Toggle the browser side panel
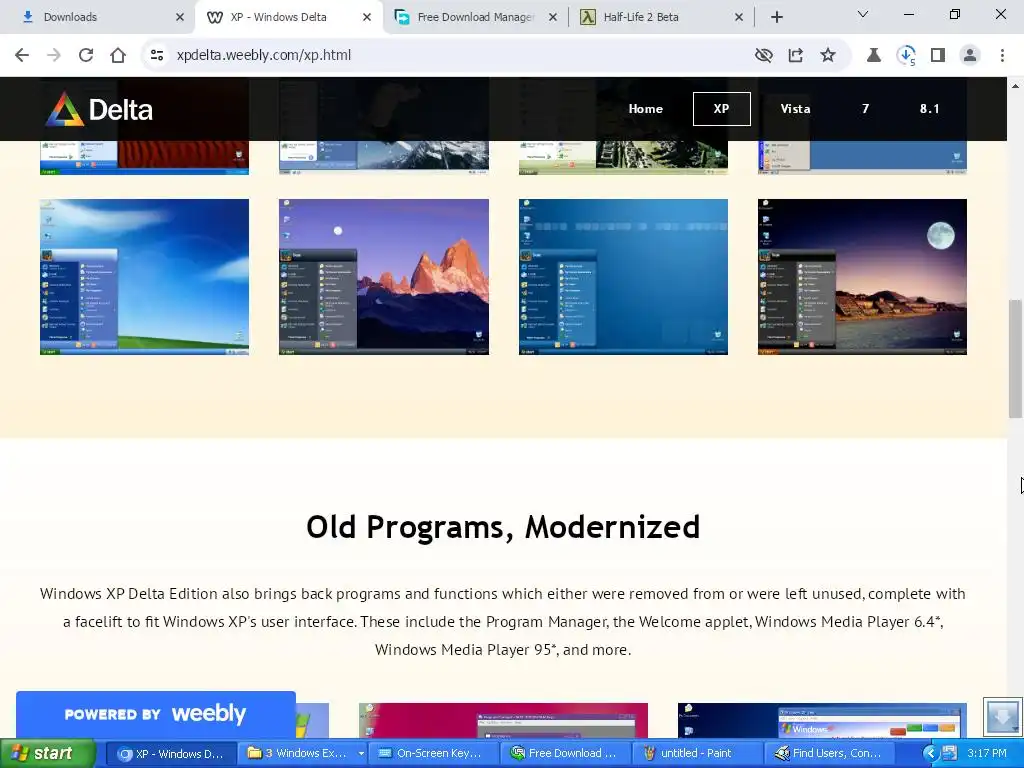 [938, 55]
